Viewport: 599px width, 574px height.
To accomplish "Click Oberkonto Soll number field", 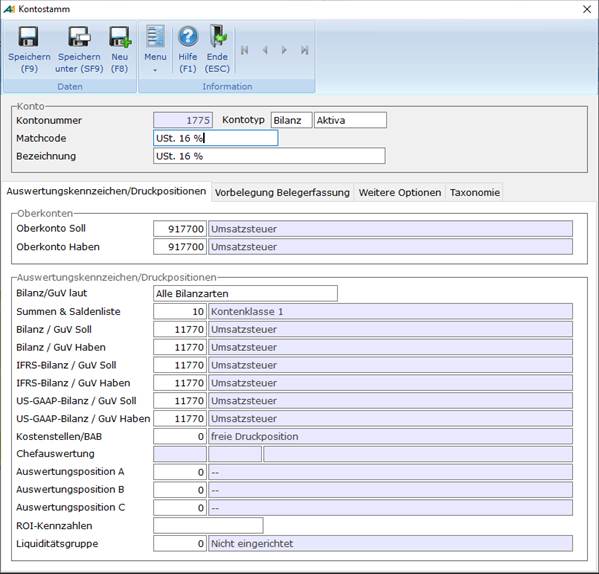I will (x=180, y=229).
